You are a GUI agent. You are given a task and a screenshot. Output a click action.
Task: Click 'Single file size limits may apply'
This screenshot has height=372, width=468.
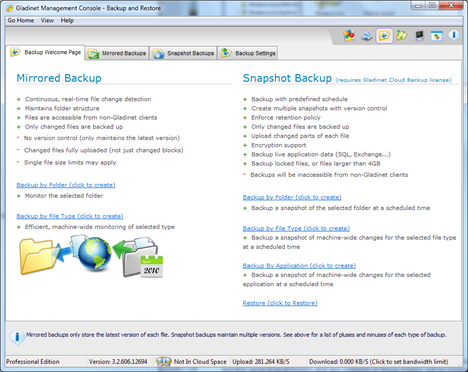70,162
